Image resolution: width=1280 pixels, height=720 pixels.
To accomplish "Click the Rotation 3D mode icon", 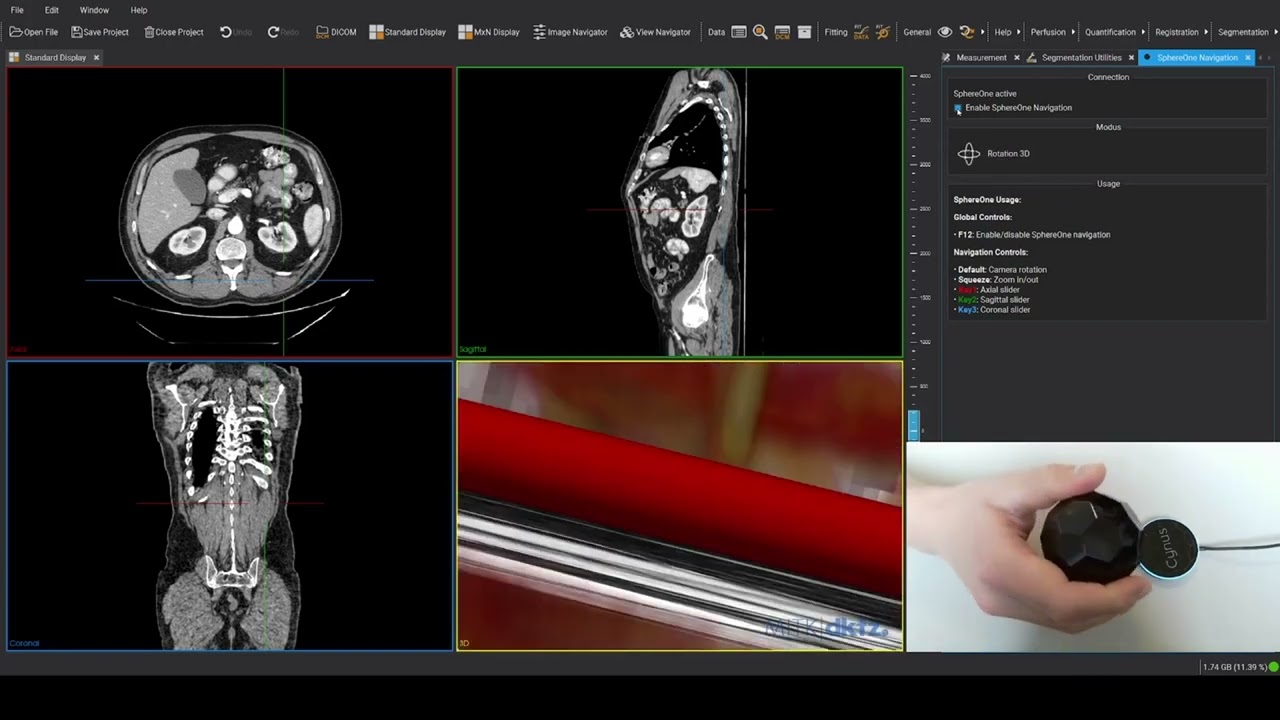I will pyautogui.click(x=969, y=154).
